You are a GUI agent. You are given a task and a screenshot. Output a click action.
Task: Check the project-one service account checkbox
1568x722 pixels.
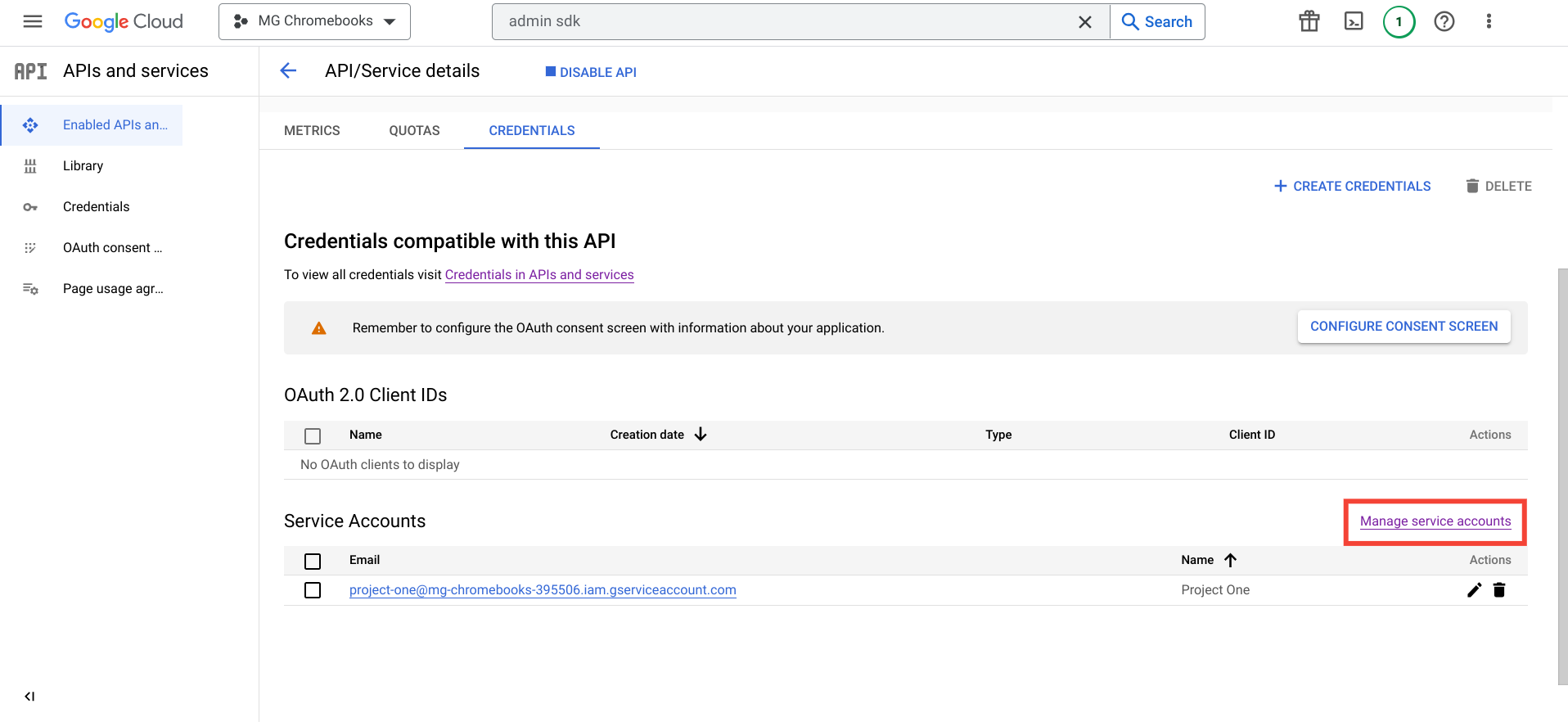(313, 590)
